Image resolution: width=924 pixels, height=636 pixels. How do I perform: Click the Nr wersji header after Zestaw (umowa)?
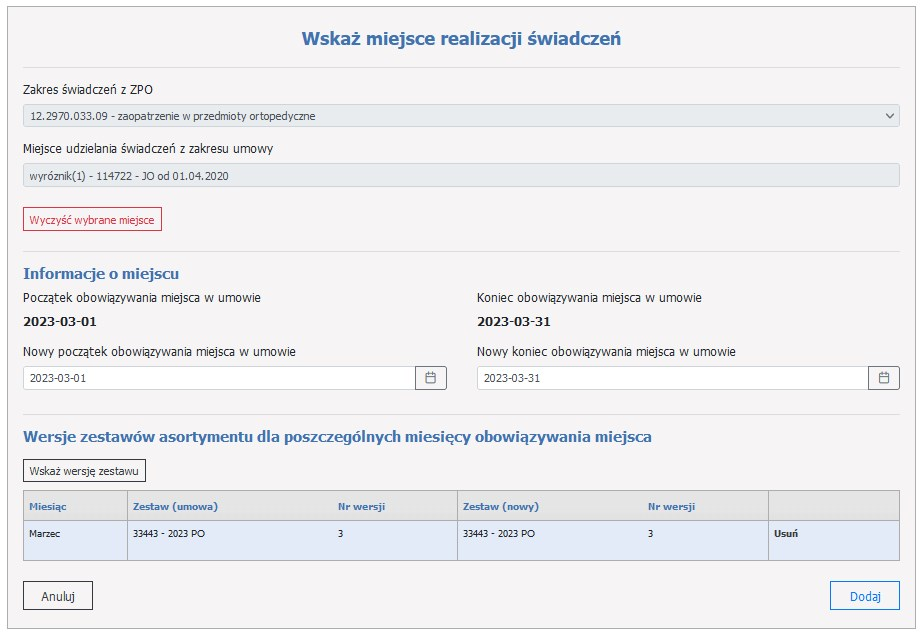click(362, 506)
